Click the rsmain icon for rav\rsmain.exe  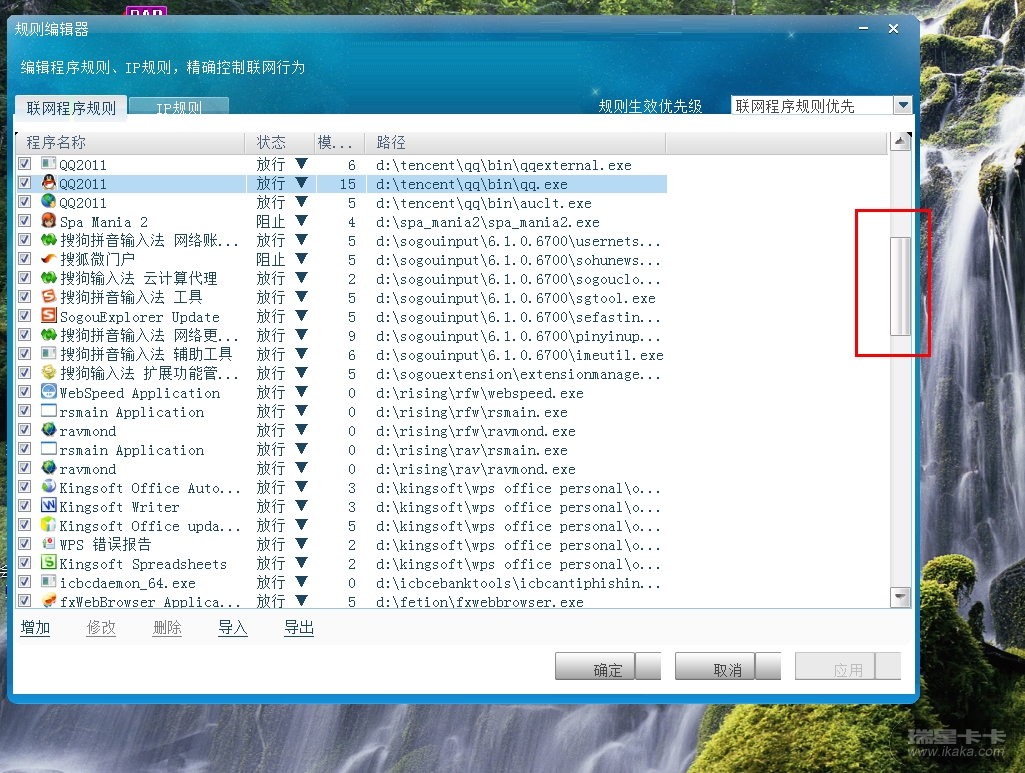48,448
